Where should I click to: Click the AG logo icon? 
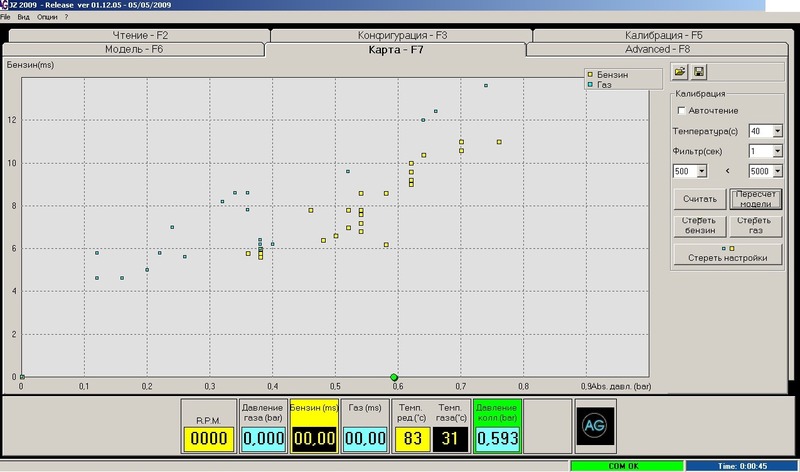click(596, 425)
